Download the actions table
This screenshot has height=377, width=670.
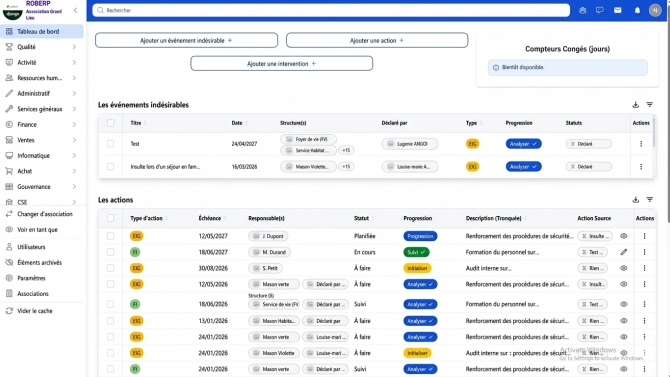coord(635,200)
